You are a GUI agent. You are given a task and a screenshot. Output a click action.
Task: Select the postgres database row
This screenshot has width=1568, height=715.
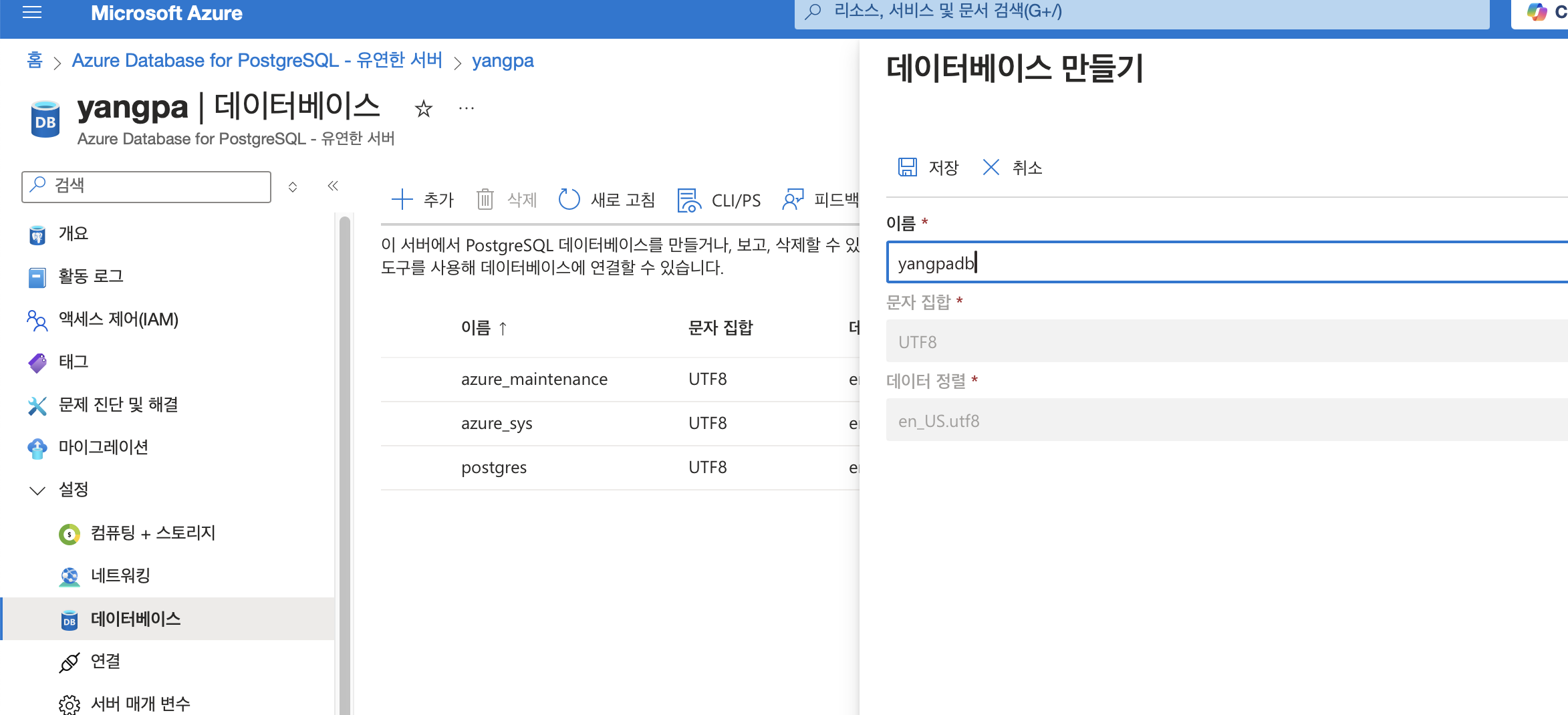click(x=620, y=468)
